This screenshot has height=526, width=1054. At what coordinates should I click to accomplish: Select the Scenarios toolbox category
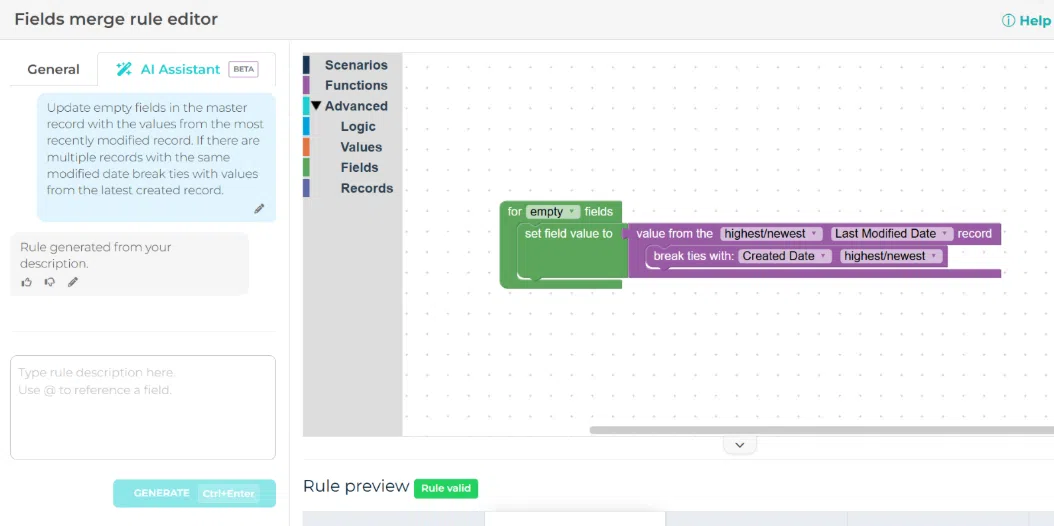(356, 65)
